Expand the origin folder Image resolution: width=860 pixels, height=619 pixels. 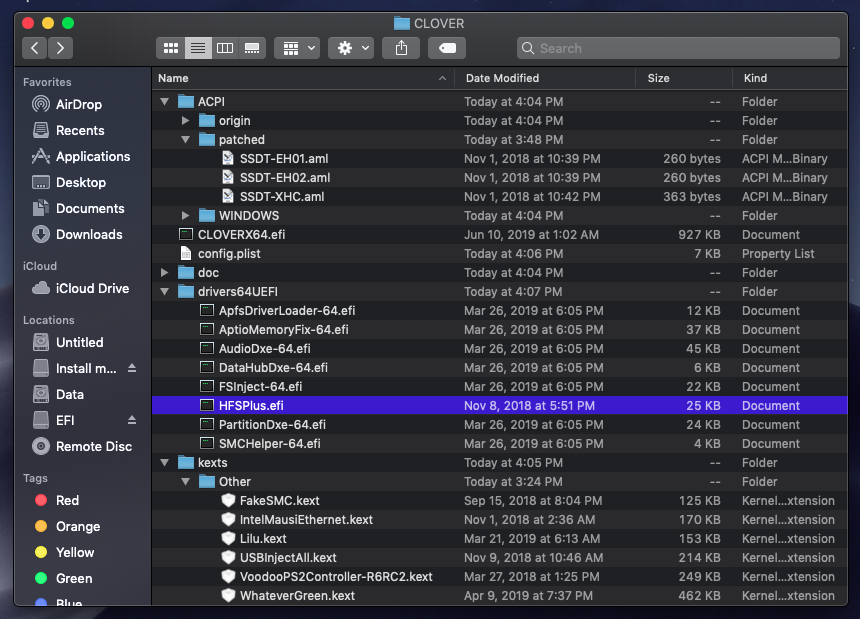(x=185, y=121)
